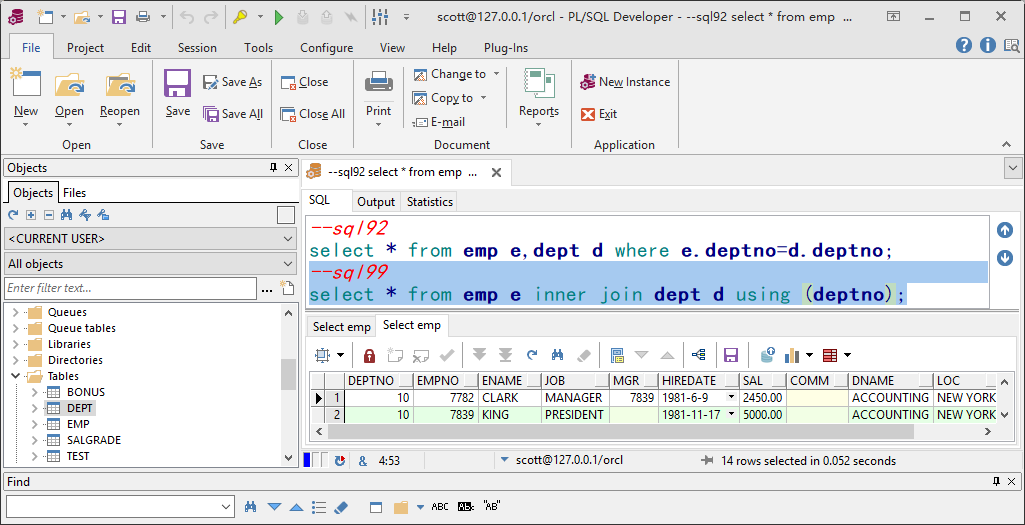The height and width of the screenshot is (525, 1025).
Task: Refresh the result grid with the curved arrow
Action: (x=531, y=355)
